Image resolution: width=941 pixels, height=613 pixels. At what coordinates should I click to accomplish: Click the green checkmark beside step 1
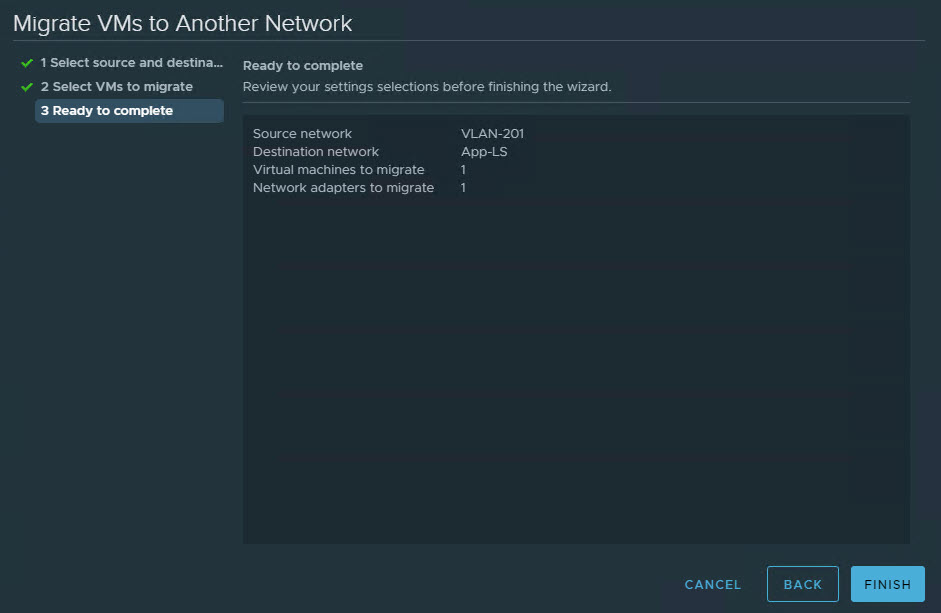(27, 63)
